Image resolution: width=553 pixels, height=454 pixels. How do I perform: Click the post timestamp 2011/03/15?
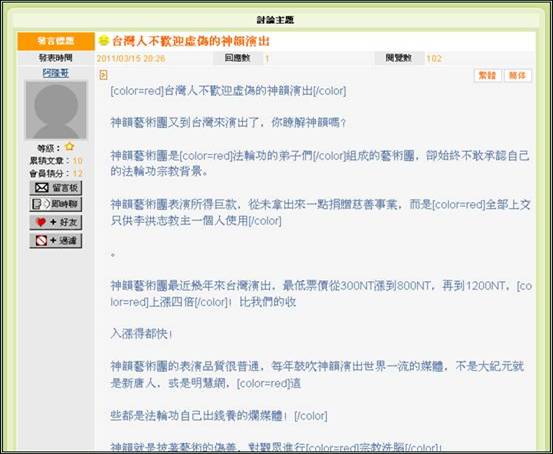pos(131,59)
